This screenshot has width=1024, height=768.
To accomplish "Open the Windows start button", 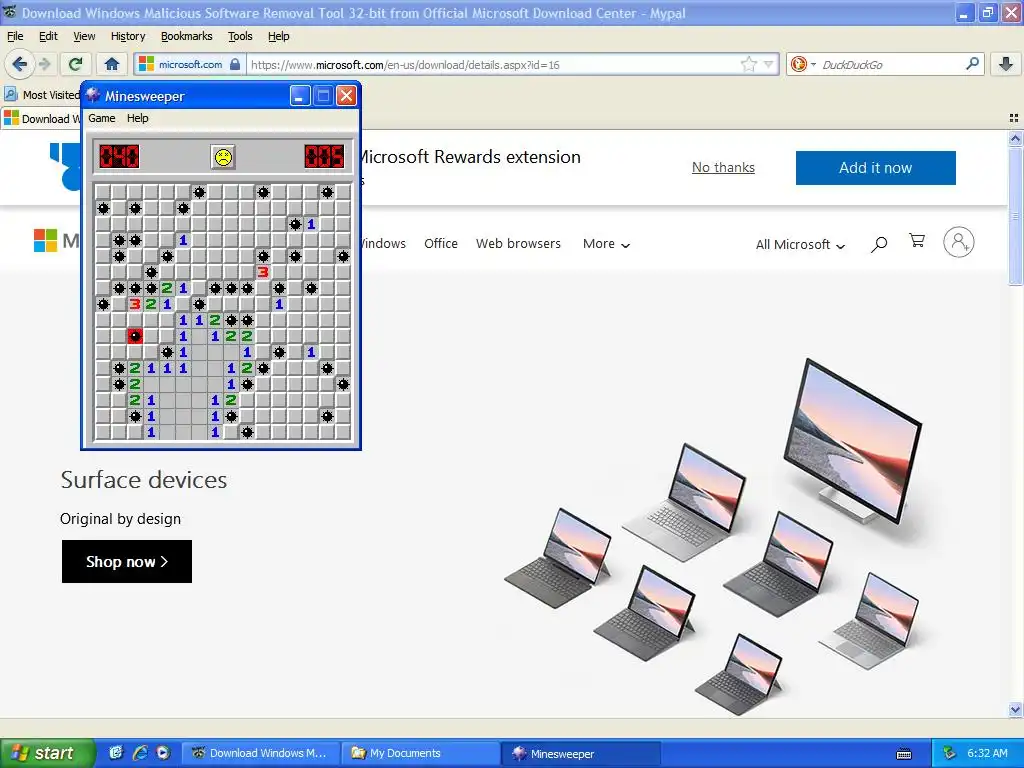I will (47, 753).
